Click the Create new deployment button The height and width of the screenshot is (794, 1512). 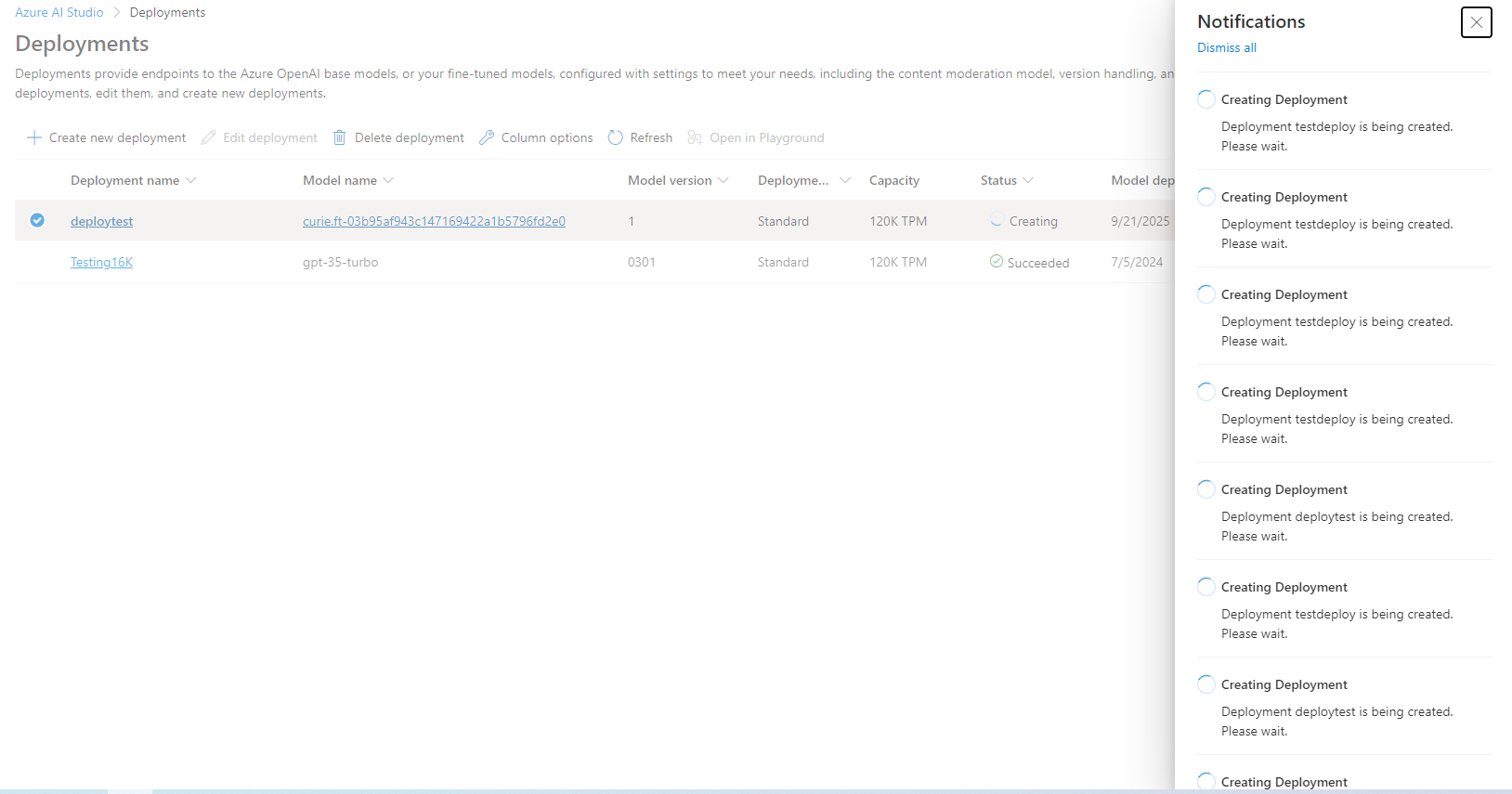pyautogui.click(x=107, y=137)
